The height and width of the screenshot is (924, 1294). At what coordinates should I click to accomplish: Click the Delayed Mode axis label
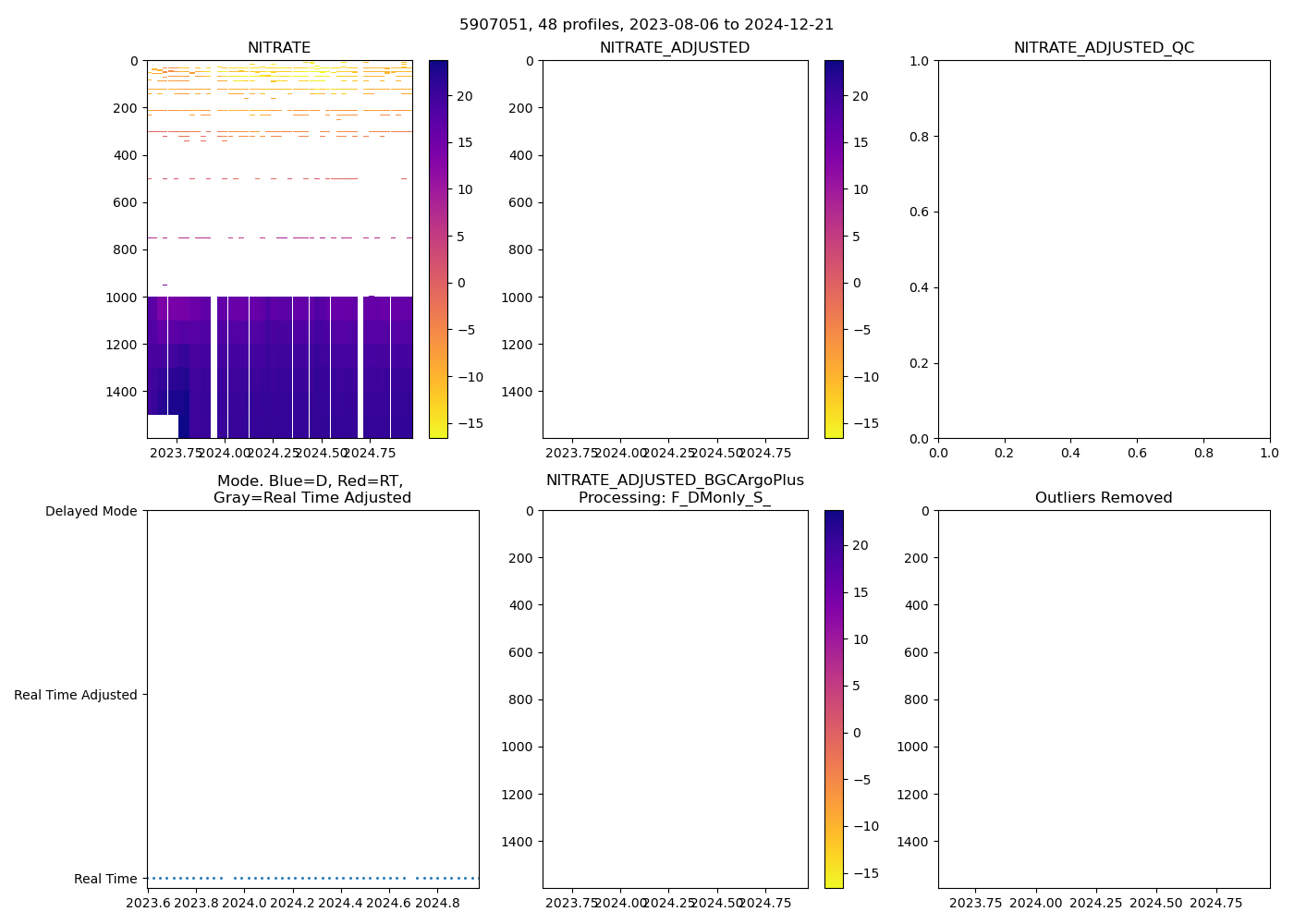91,511
